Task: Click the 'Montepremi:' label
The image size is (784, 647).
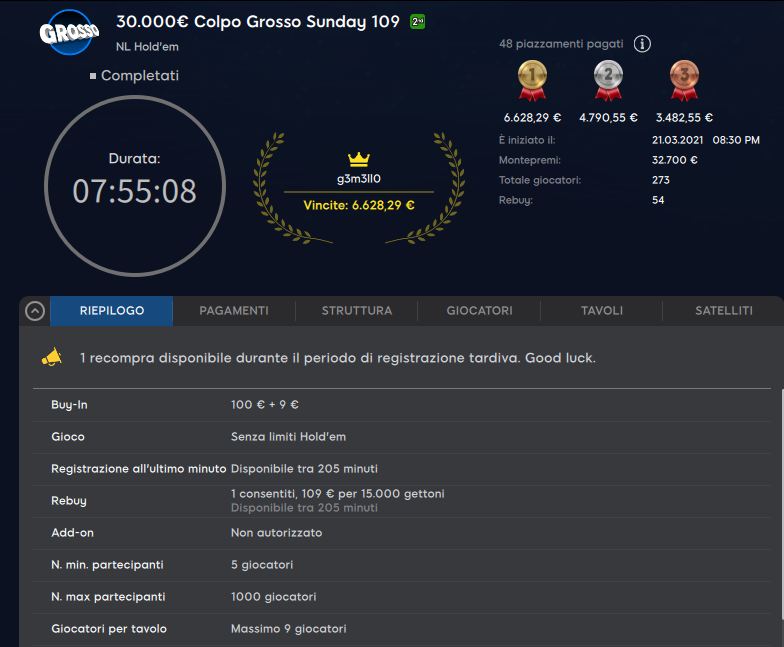Action: coord(530,160)
